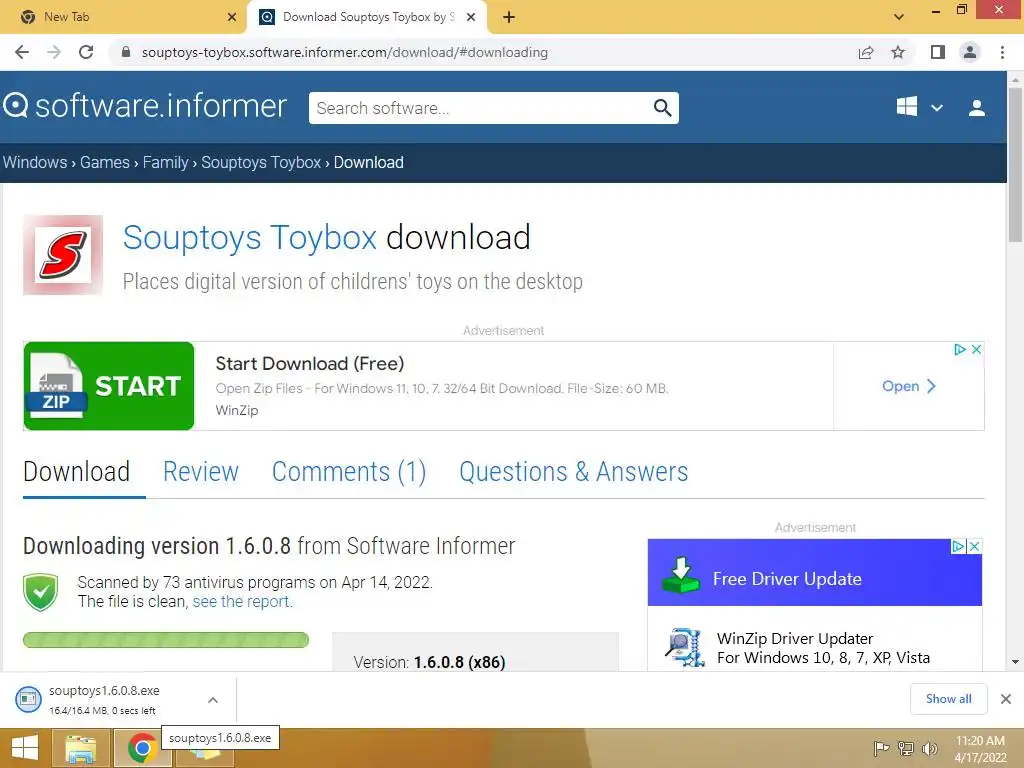Click the search magnifier icon
Viewport: 1024px width, 768px height.
pos(662,108)
